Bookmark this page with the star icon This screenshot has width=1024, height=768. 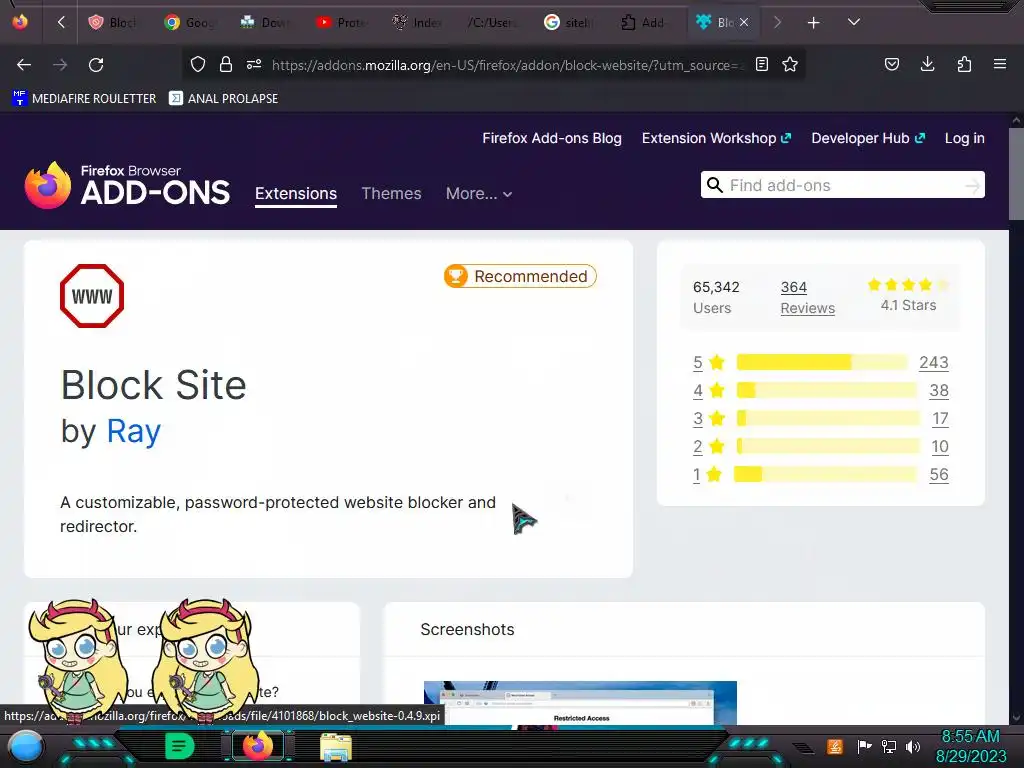pos(790,64)
